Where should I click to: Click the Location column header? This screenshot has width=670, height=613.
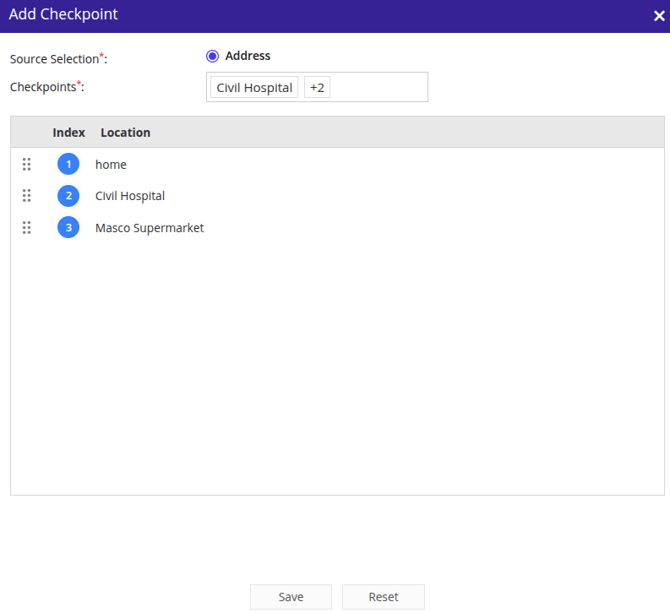pyautogui.click(x=125, y=132)
